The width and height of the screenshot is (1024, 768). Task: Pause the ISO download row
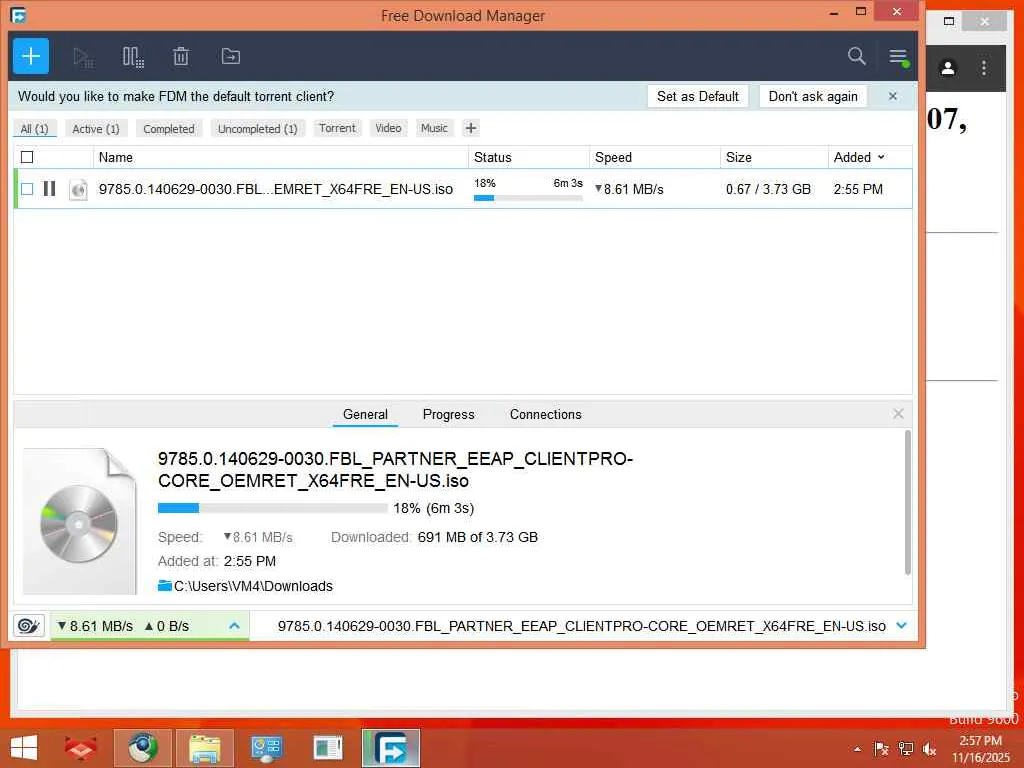click(x=50, y=189)
